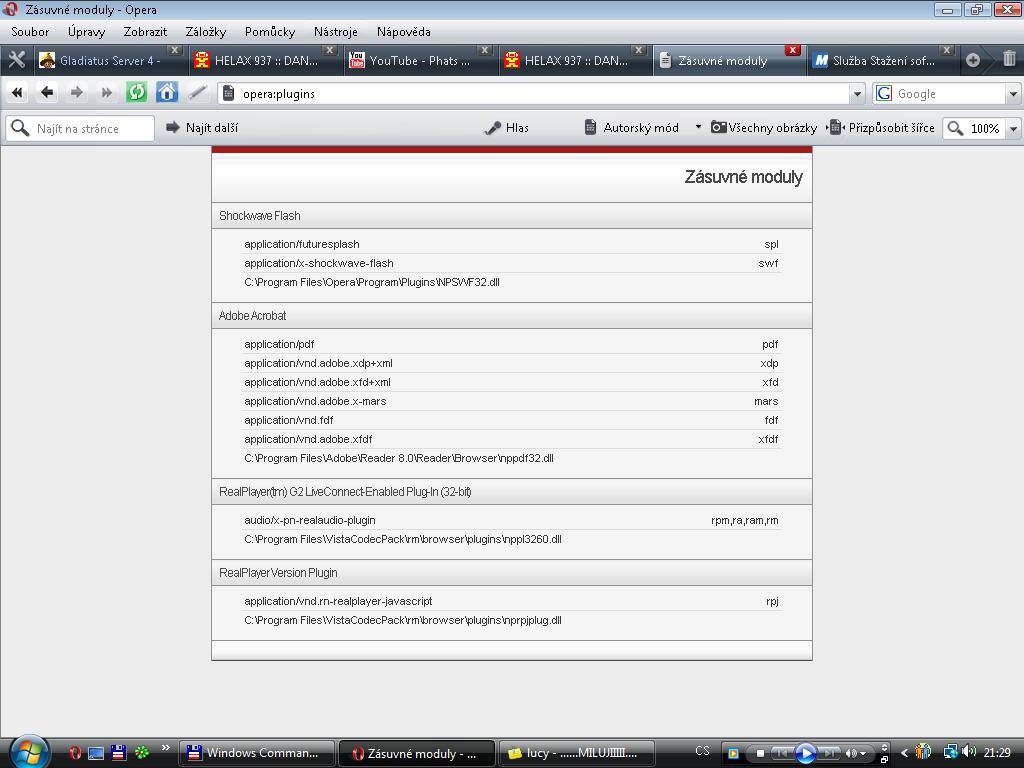Viewport: 1024px width, 768px height.
Task: Open the Úpravy menu
Action: point(86,31)
